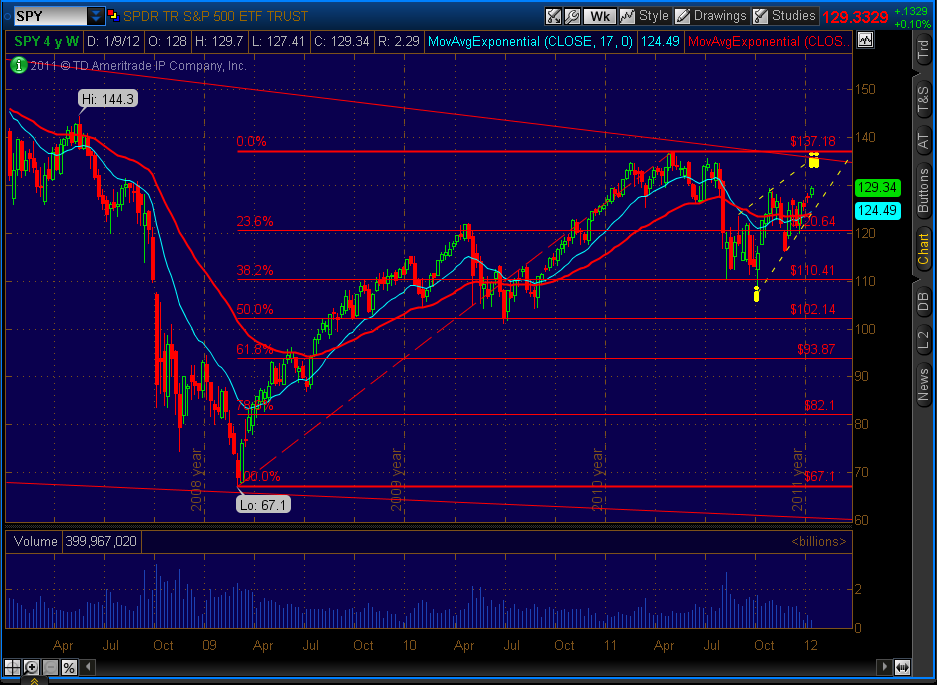Click the expand-to-end icon at bottom right
This screenshot has width=937, height=685.
pos(902,666)
